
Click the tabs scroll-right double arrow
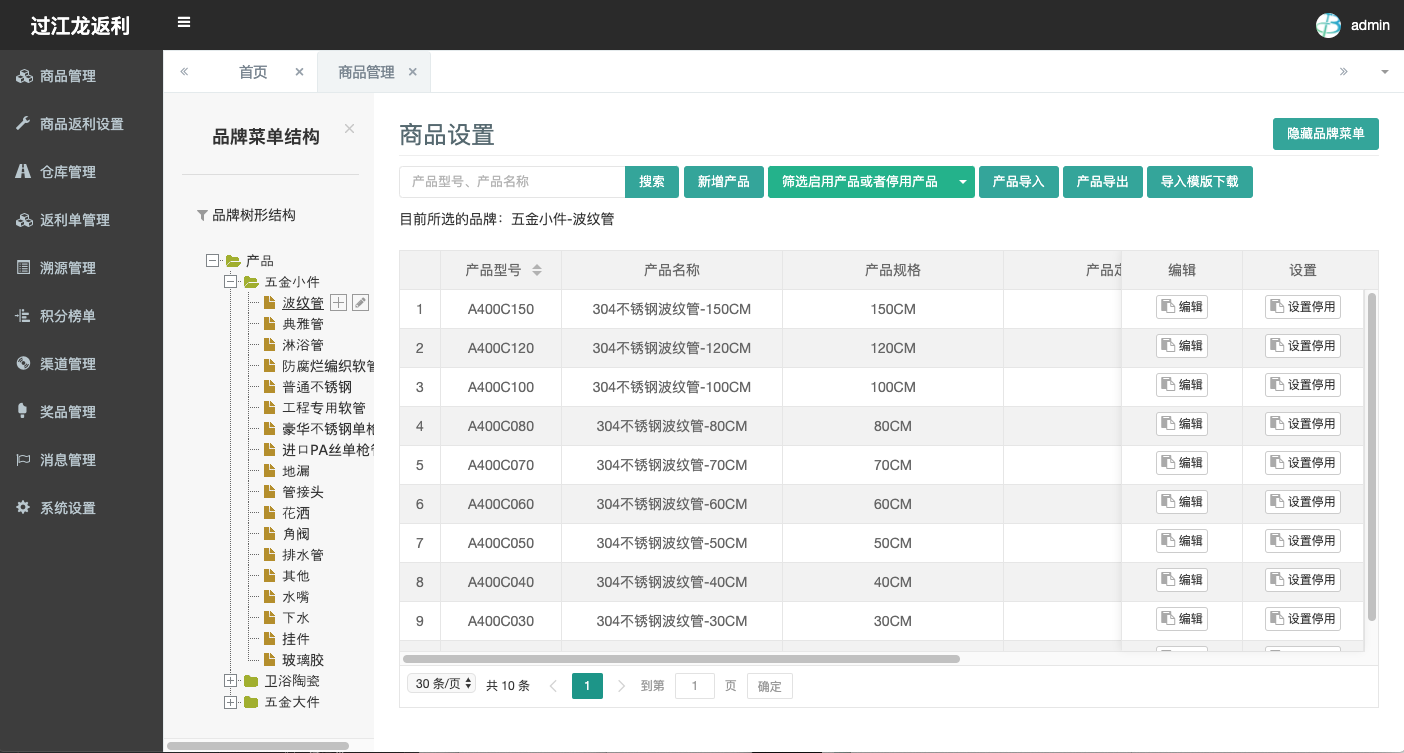coord(1343,72)
